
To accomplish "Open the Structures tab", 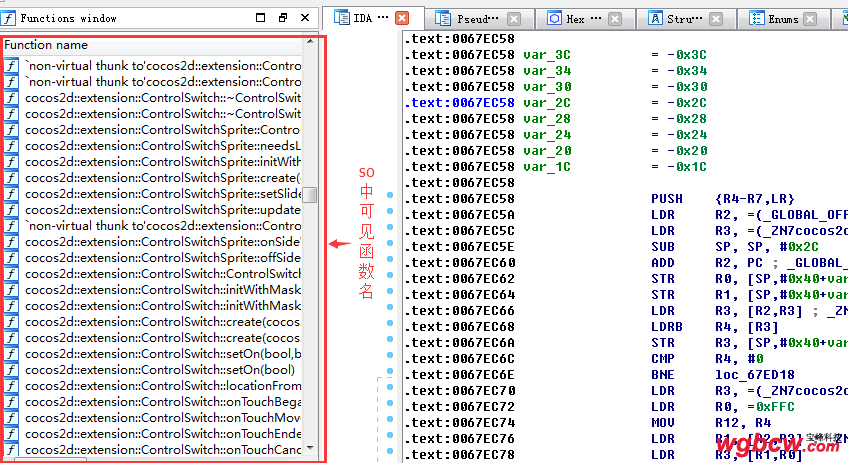I will 684,19.
